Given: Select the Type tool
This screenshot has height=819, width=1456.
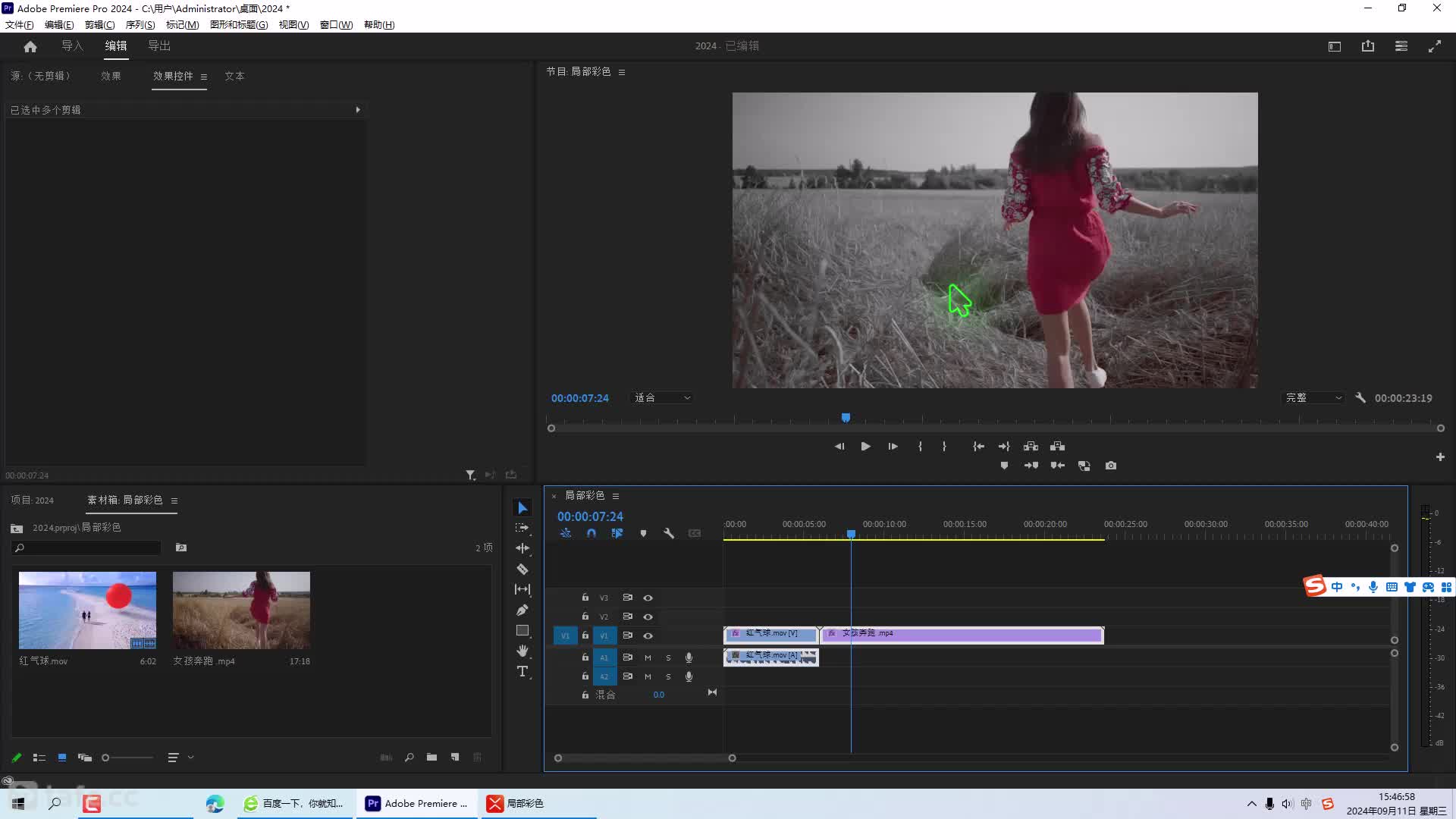Looking at the screenshot, I should (522, 671).
